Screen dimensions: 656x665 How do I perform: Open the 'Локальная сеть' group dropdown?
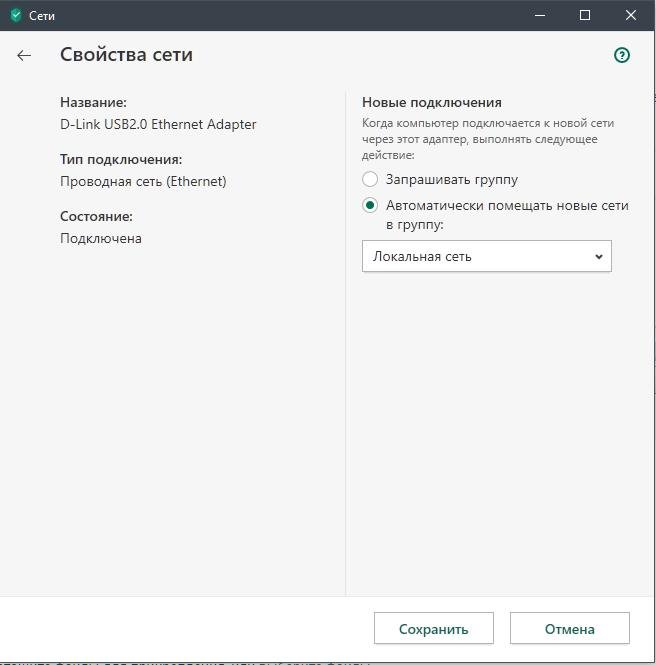click(486, 256)
